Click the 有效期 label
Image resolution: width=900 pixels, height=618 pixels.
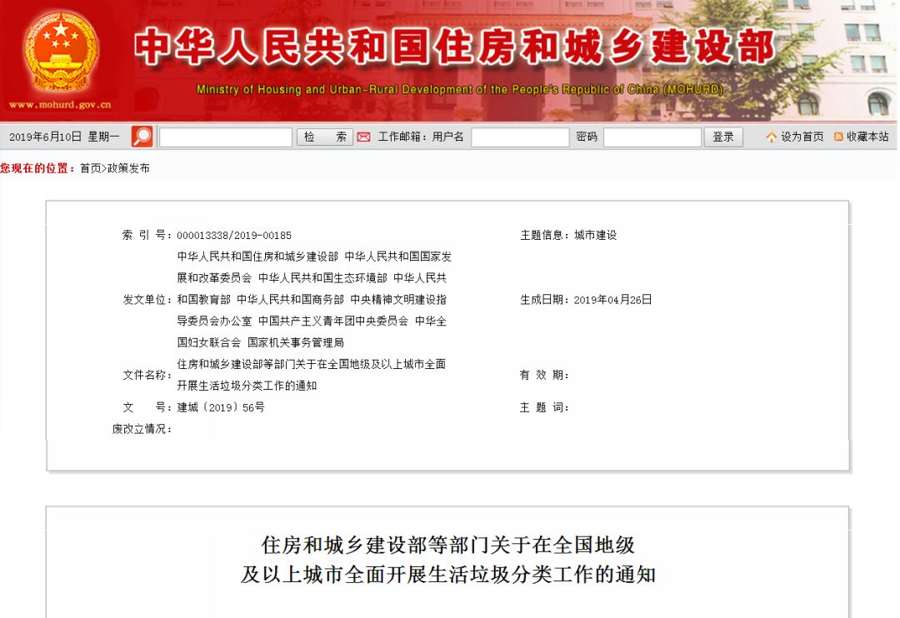click(x=544, y=375)
